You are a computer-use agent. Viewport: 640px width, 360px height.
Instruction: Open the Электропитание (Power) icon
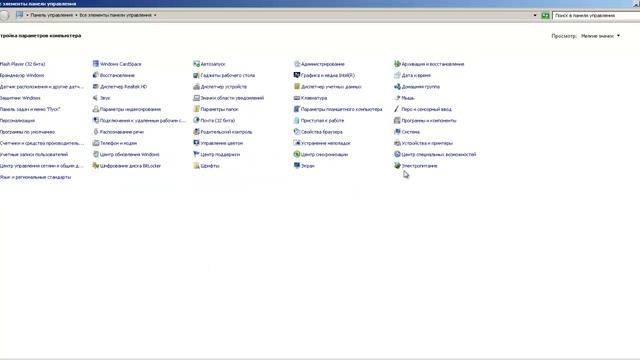coord(397,166)
